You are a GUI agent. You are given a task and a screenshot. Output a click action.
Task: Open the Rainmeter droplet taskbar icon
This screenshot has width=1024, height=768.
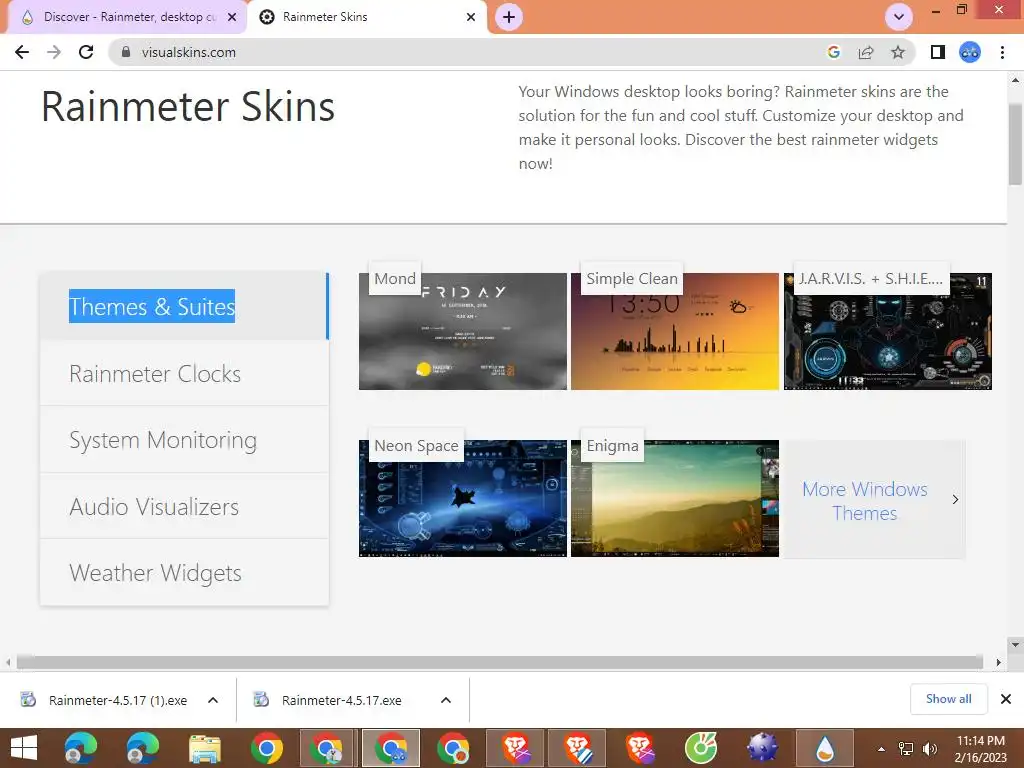pos(825,748)
